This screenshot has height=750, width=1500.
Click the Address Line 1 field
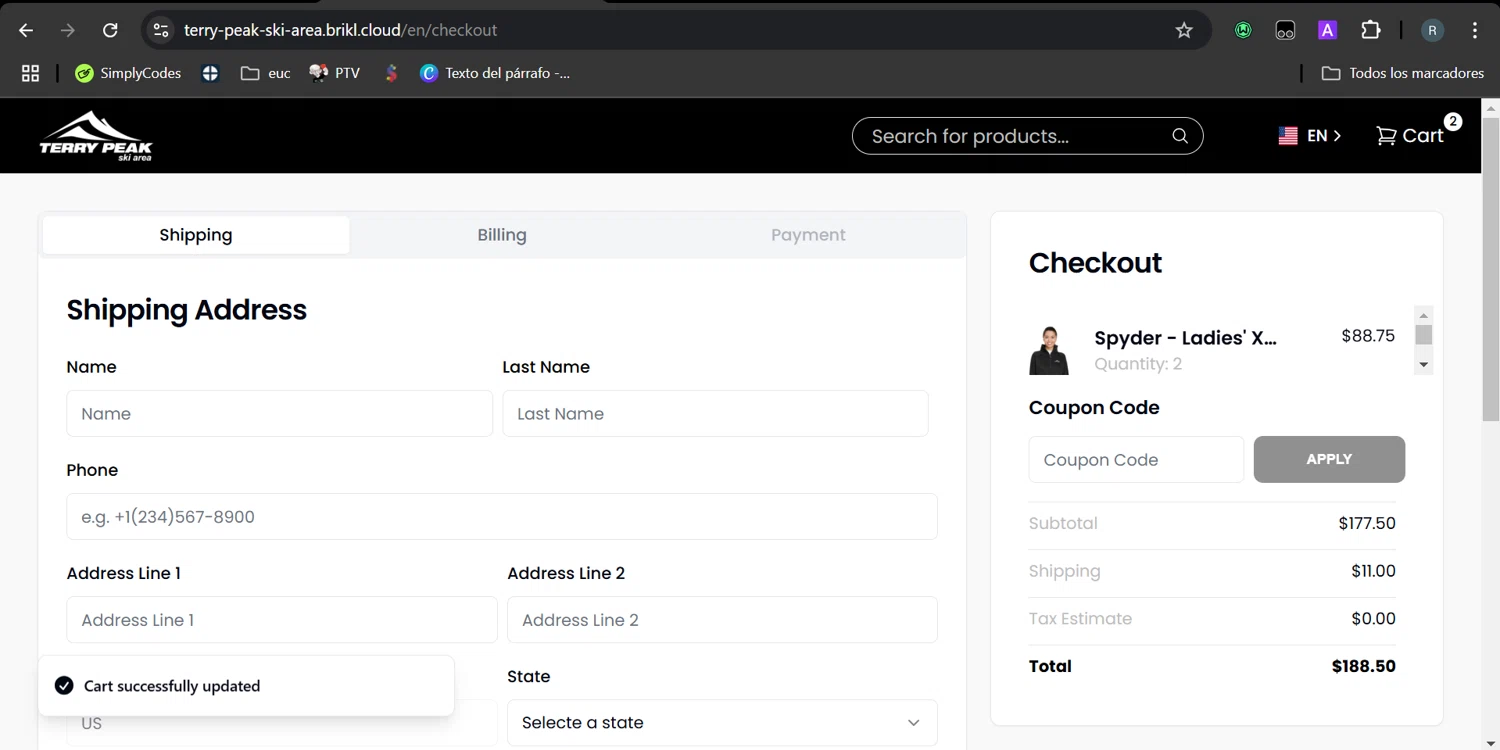pyautogui.click(x=282, y=620)
